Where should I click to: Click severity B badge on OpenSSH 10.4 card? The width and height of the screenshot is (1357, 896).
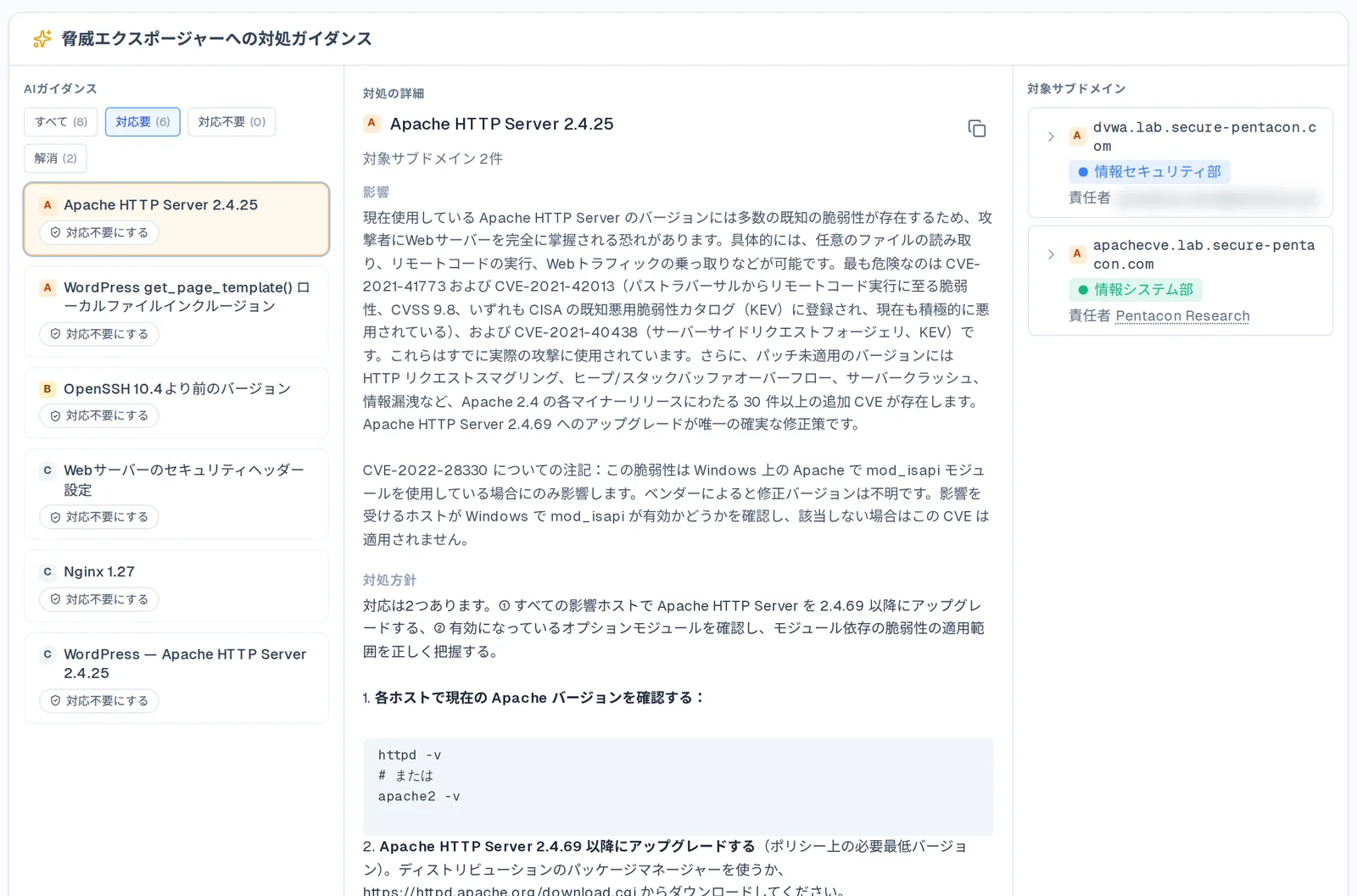[47, 389]
